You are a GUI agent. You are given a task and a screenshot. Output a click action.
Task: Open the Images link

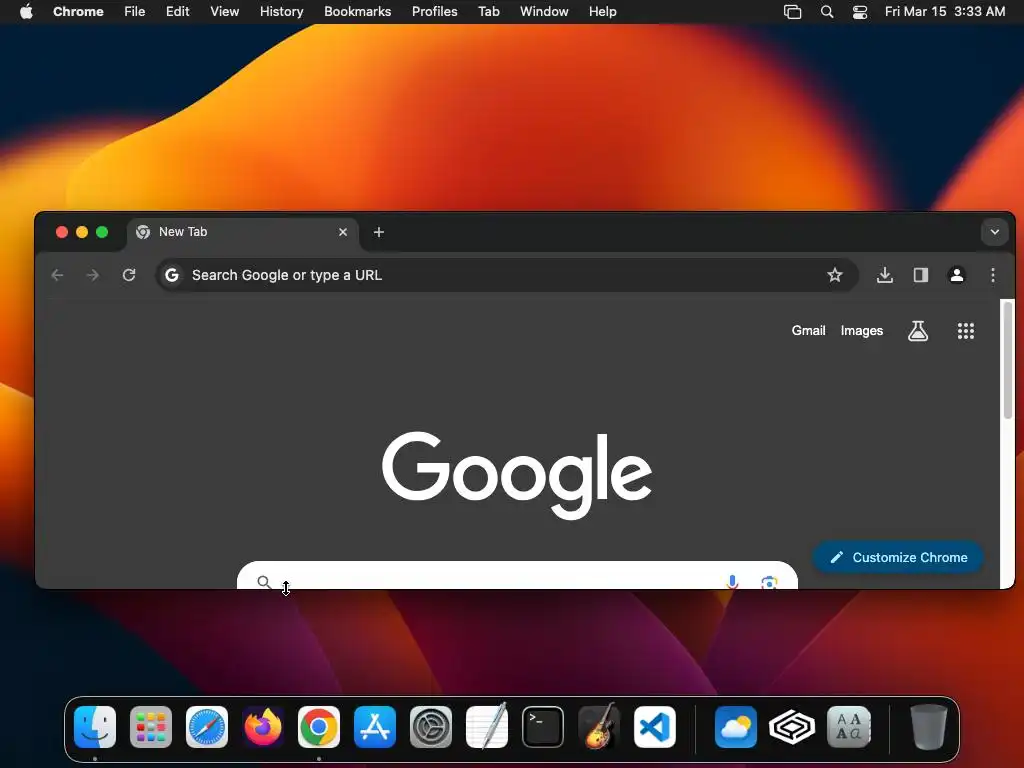[x=861, y=331]
